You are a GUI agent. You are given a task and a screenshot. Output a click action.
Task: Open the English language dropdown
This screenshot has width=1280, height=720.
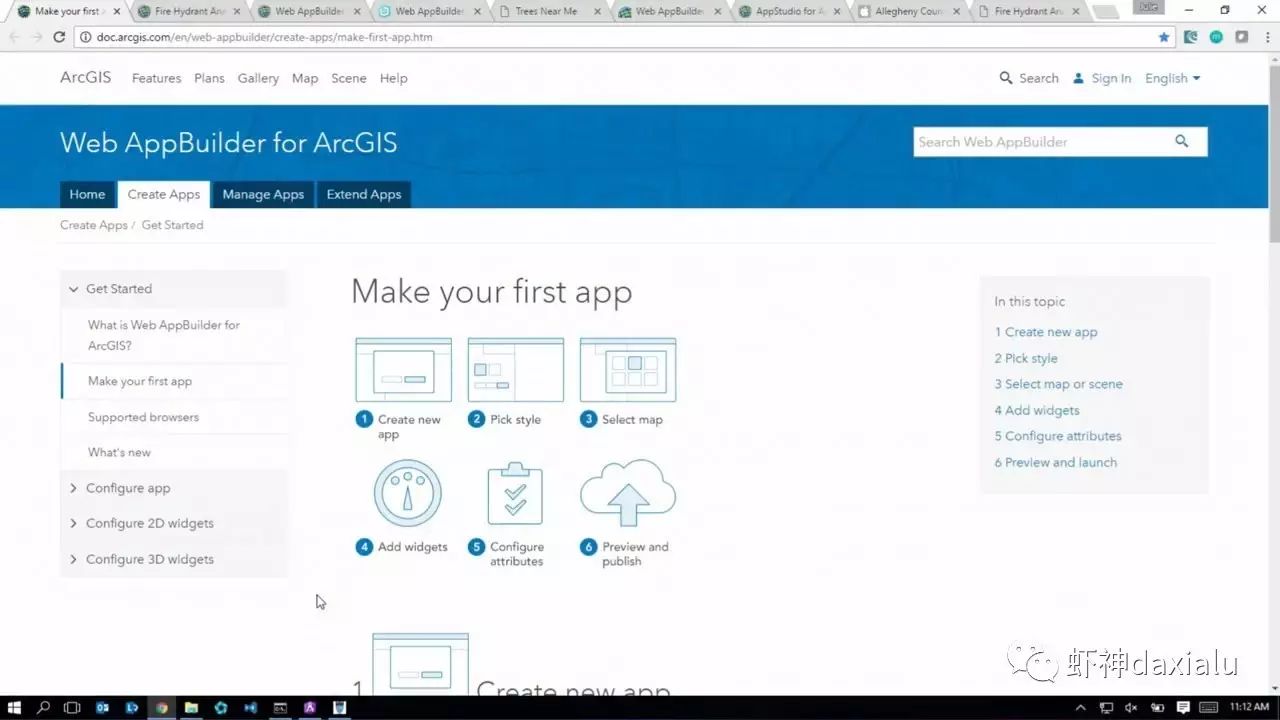pyautogui.click(x=1173, y=78)
